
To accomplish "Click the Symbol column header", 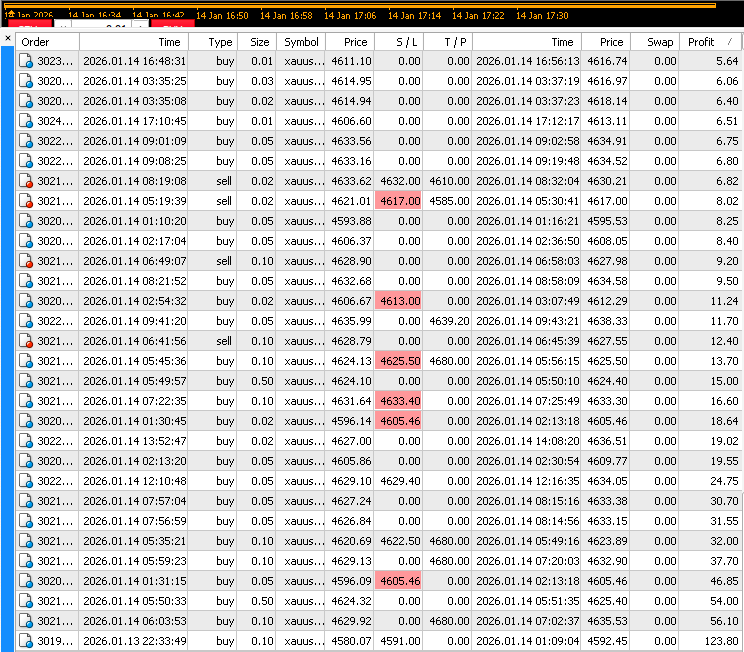I will click(x=301, y=42).
